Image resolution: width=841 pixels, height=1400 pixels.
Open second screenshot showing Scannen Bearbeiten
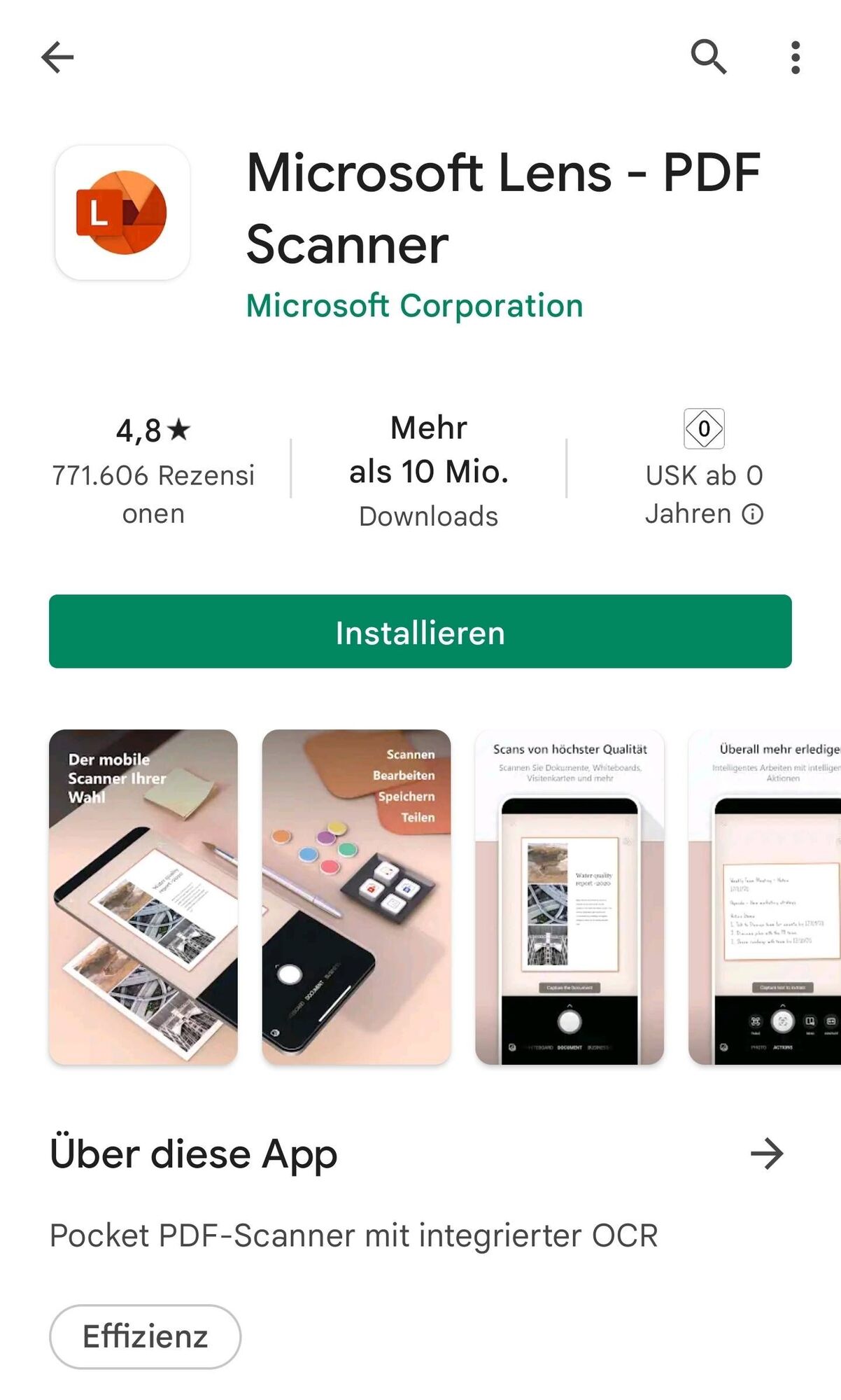(357, 897)
